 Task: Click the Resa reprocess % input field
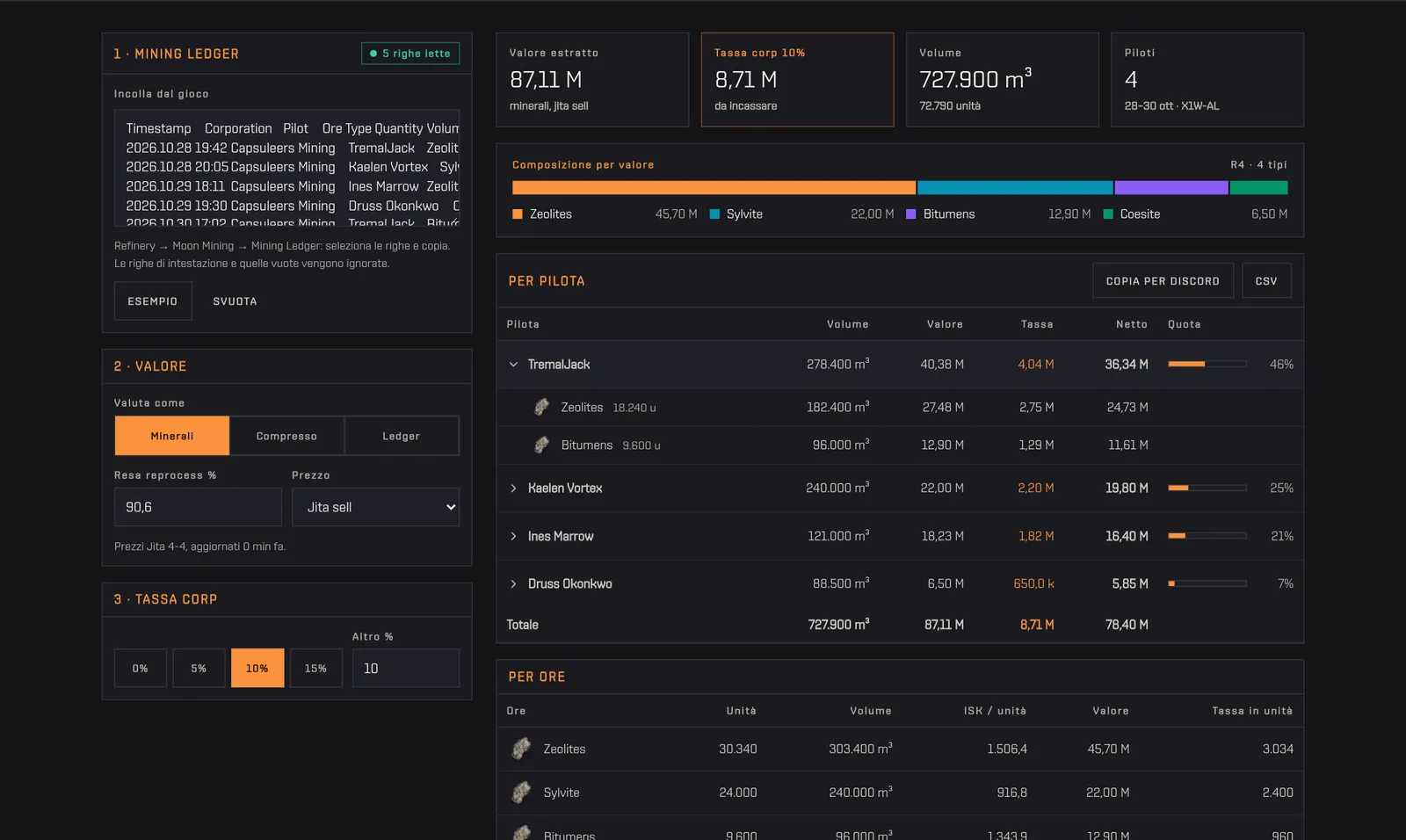point(198,507)
